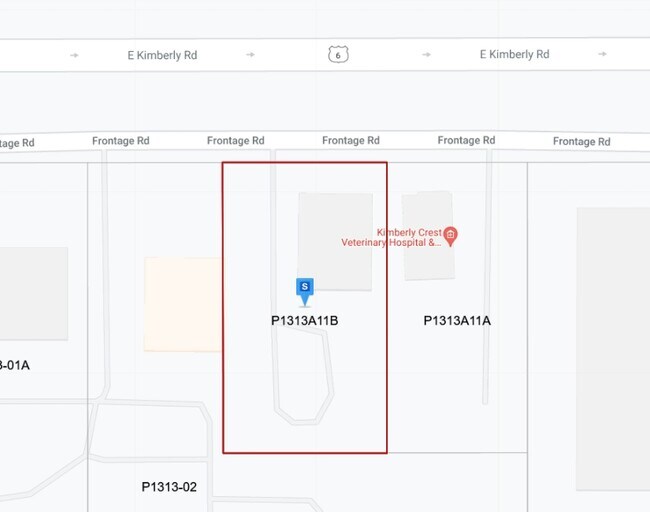Click the orange-tinted building footprint
This screenshot has height=512, width=650.
pos(182,304)
